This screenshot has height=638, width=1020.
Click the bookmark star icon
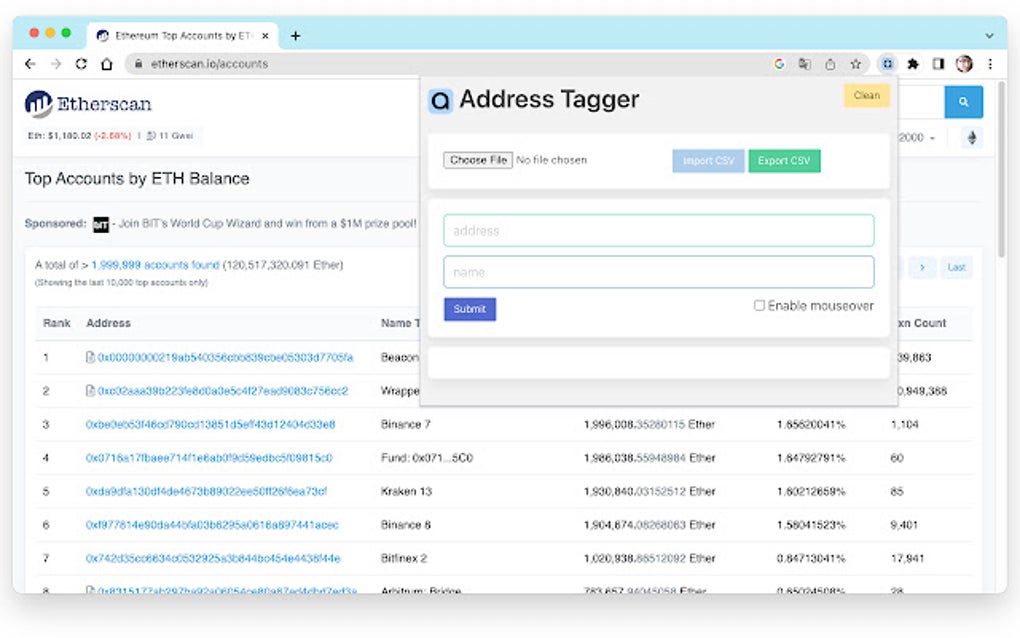[x=856, y=63]
